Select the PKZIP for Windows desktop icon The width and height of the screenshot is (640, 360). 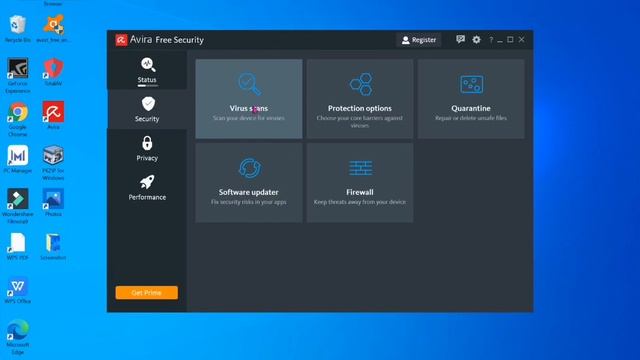(x=53, y=163)
